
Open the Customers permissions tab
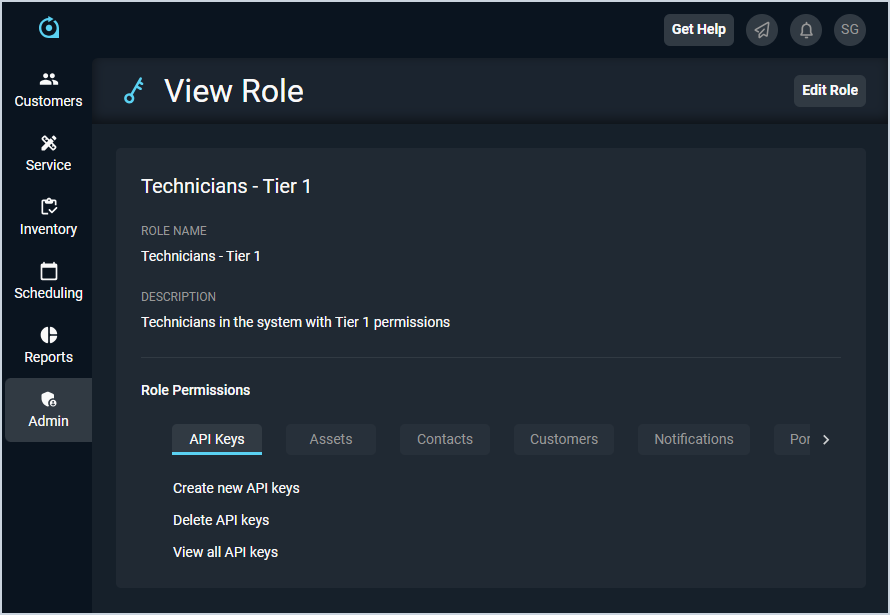click(564, 439)
